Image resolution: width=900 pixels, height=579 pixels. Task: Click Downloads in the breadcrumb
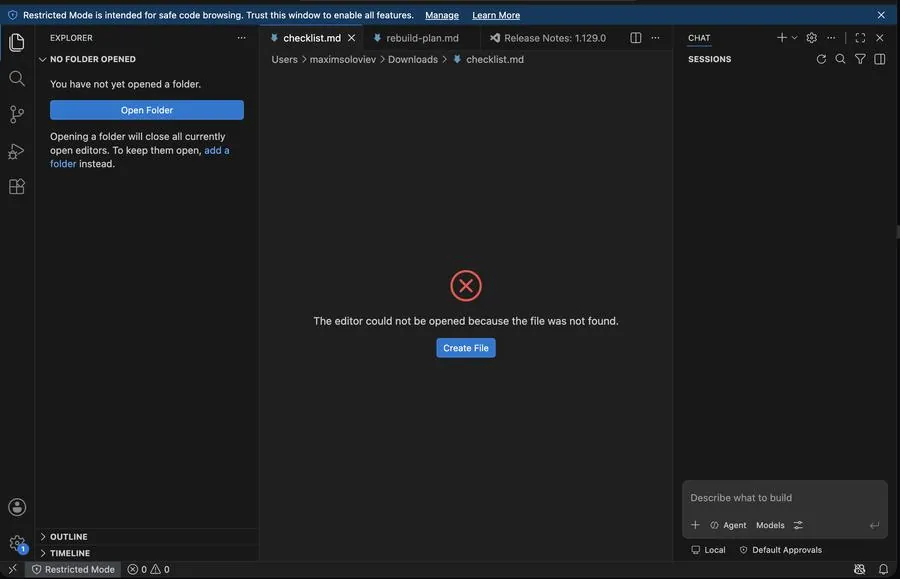point(412,59)
